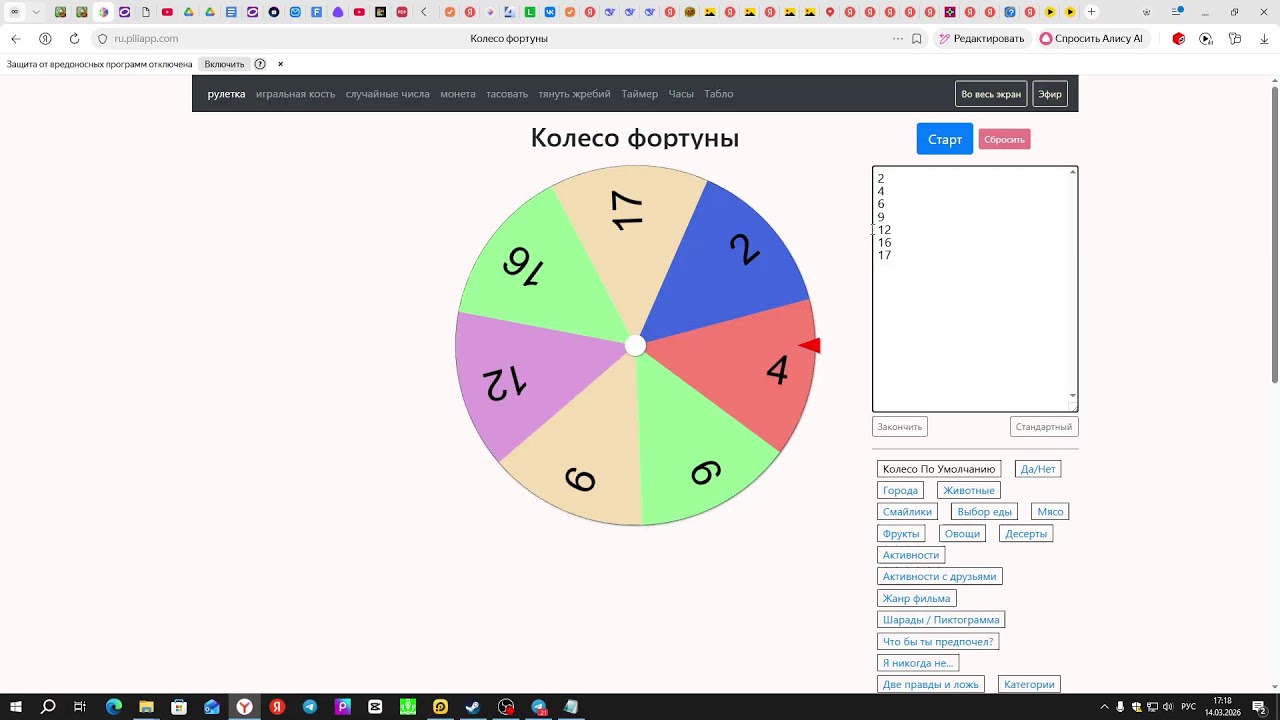
Task: Open Task View on the taskbar
Action: coord(80,707)
